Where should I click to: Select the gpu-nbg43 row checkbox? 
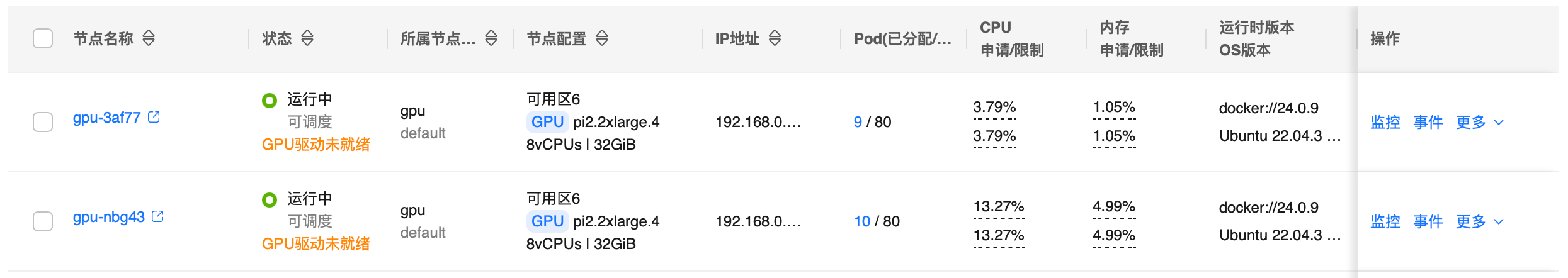[43, 221]
